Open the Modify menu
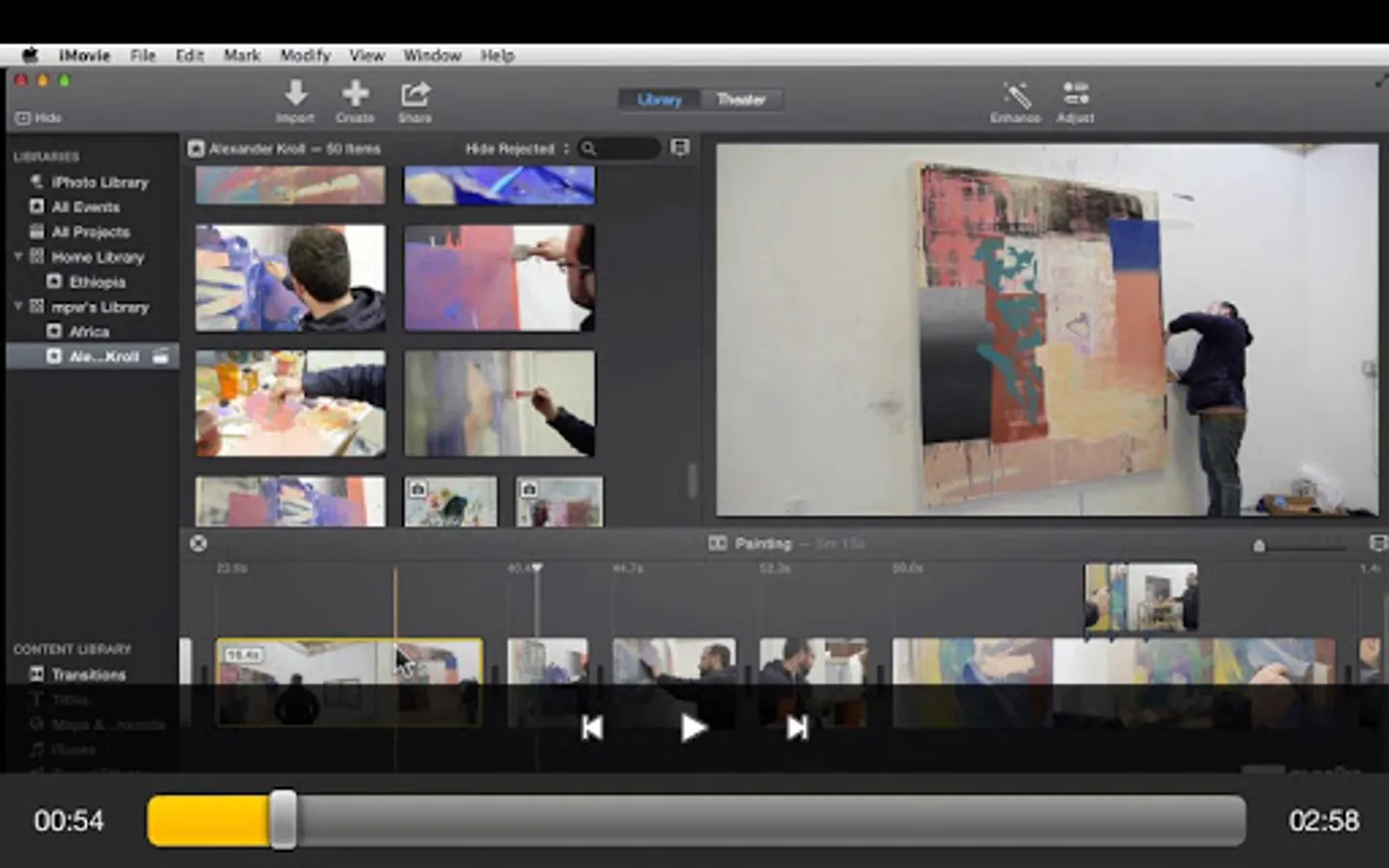This screenshot has height=868, width=1389. pyautogui.click(x=305, y=55)
